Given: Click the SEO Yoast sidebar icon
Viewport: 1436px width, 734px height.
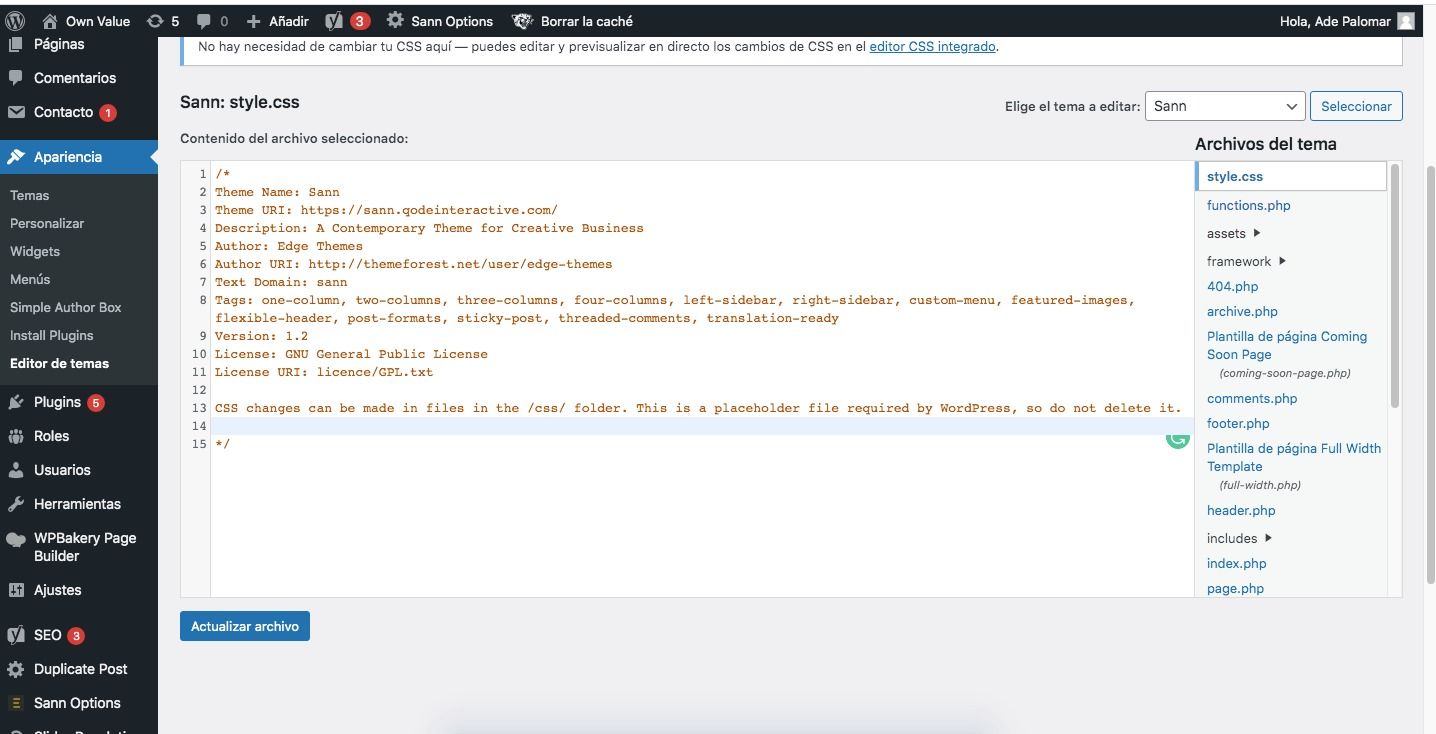Looking at the screenshot, I should click(16, 635).
